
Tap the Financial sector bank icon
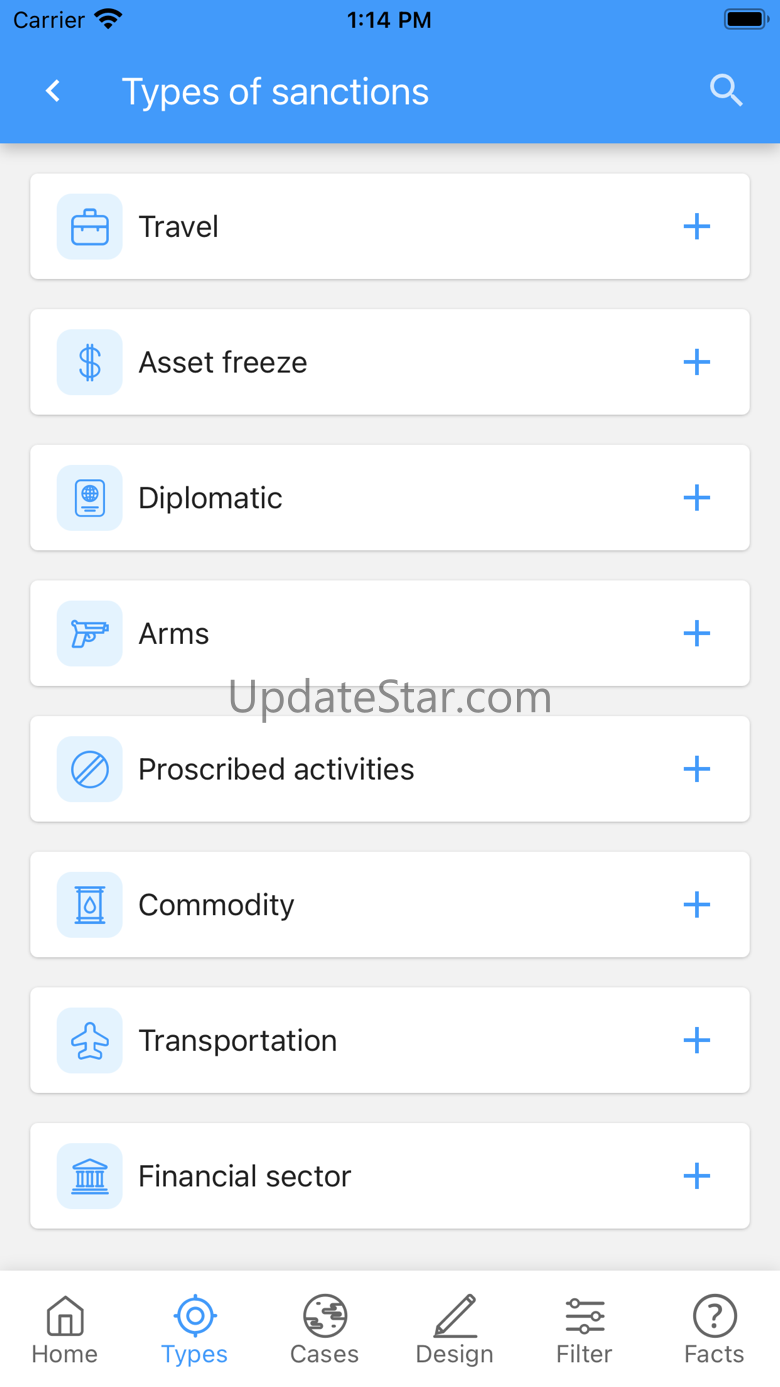[90, 1176]
